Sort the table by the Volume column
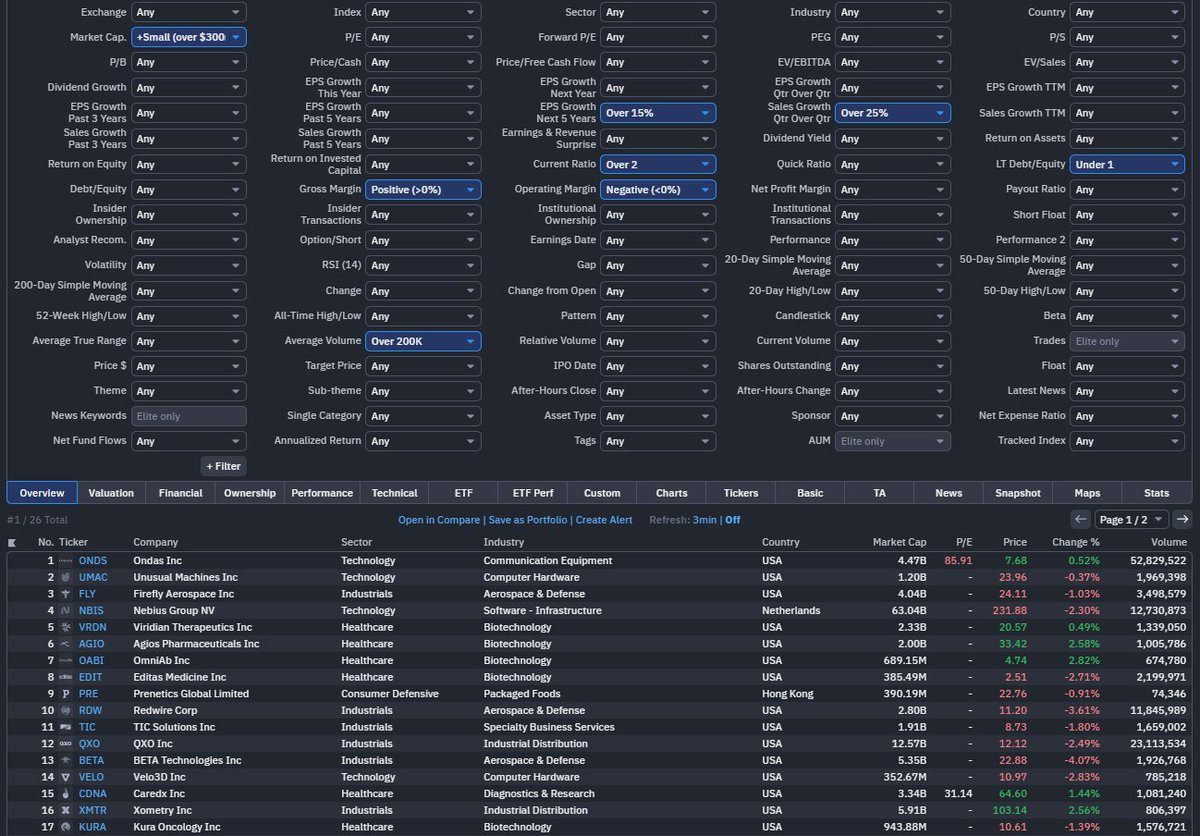The image size is (1200, 836). tap(1167, 543)
